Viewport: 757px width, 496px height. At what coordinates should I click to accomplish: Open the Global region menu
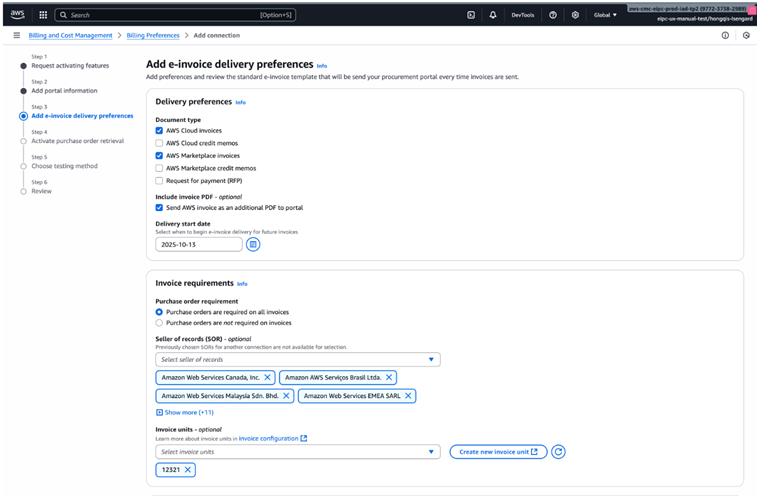tap(606, 15)
